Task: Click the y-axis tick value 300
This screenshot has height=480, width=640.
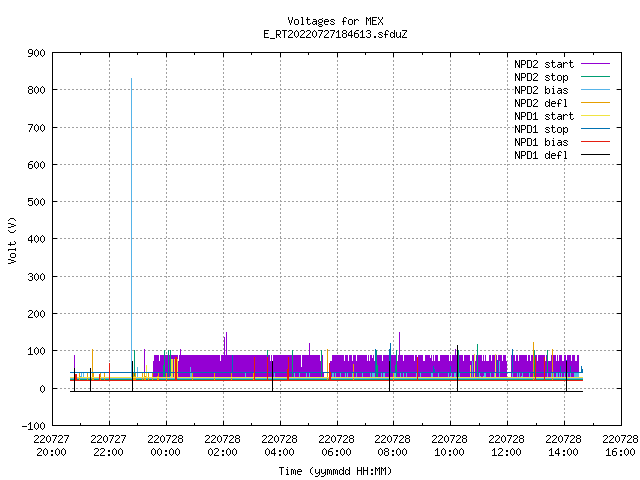Action: coord(36,277)
